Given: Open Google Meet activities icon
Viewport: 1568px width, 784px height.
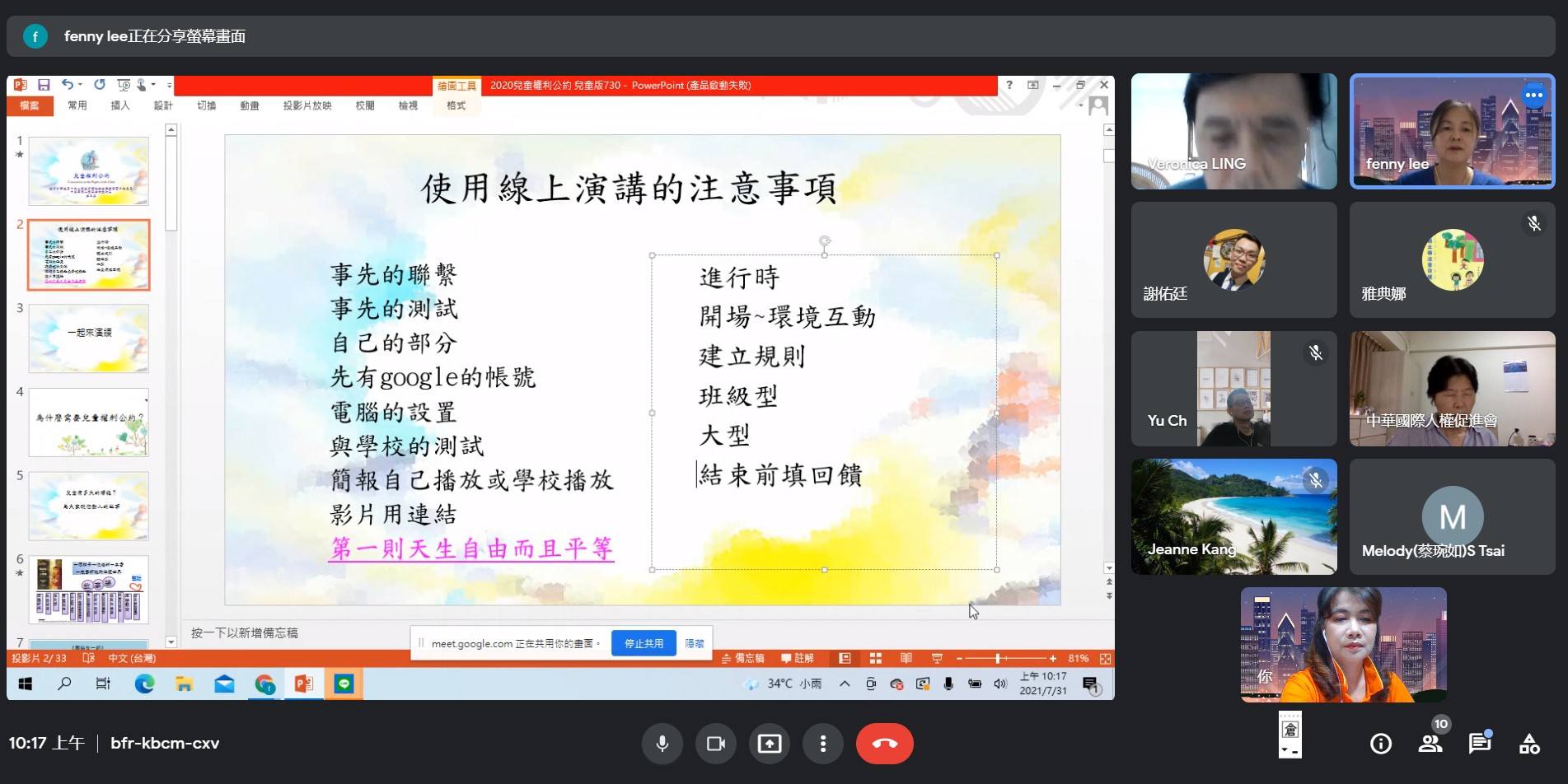Looking at the screenshot, I should pyautogui.click(x=1529, y=743).
